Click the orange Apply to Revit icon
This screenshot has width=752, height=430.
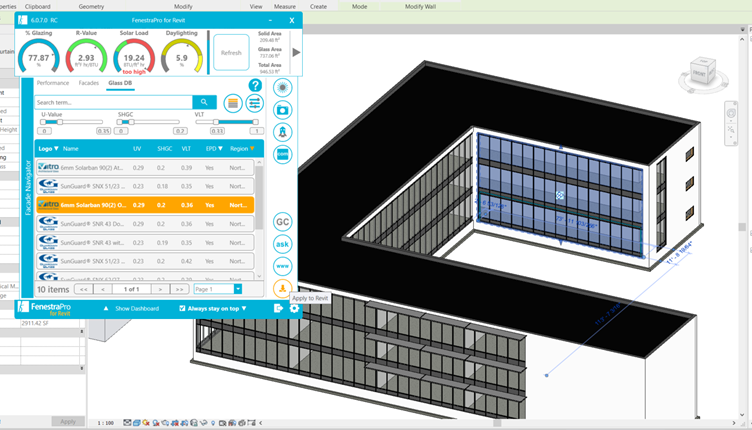(282, 288)
